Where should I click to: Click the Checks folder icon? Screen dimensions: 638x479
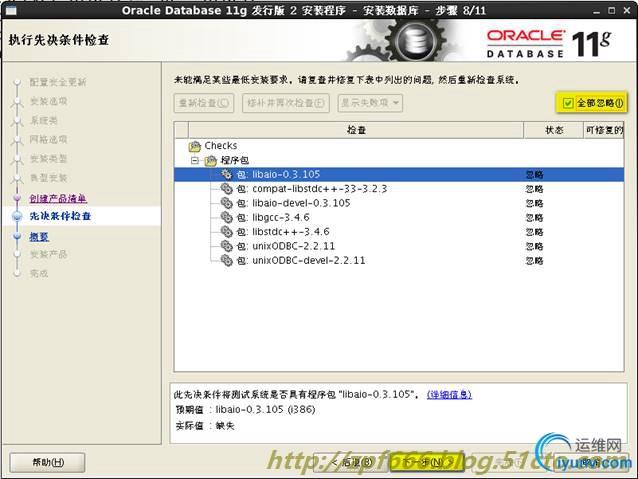pos(195,146)
